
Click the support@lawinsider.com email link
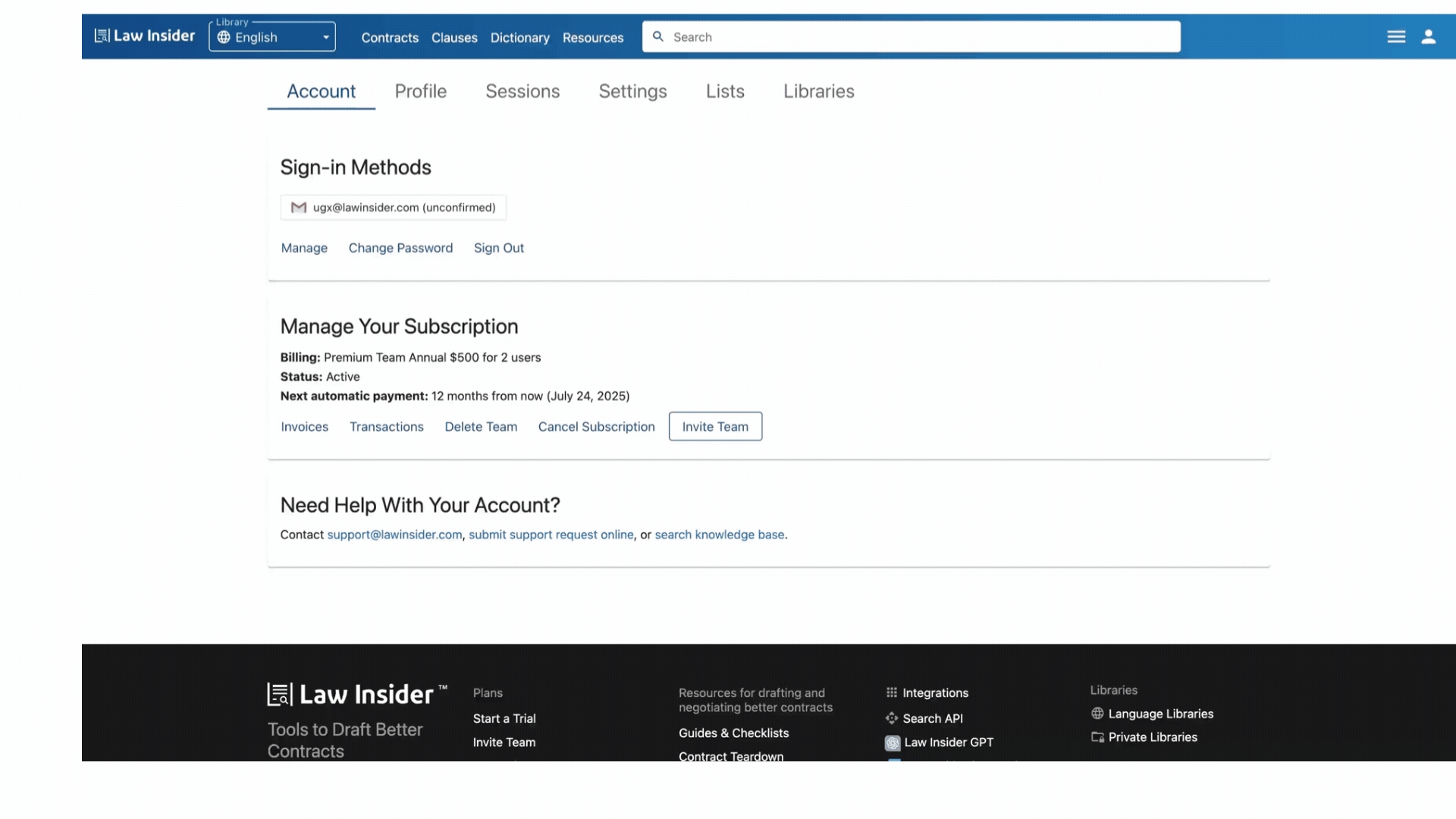pyautogui.click(x=394, y=535)
